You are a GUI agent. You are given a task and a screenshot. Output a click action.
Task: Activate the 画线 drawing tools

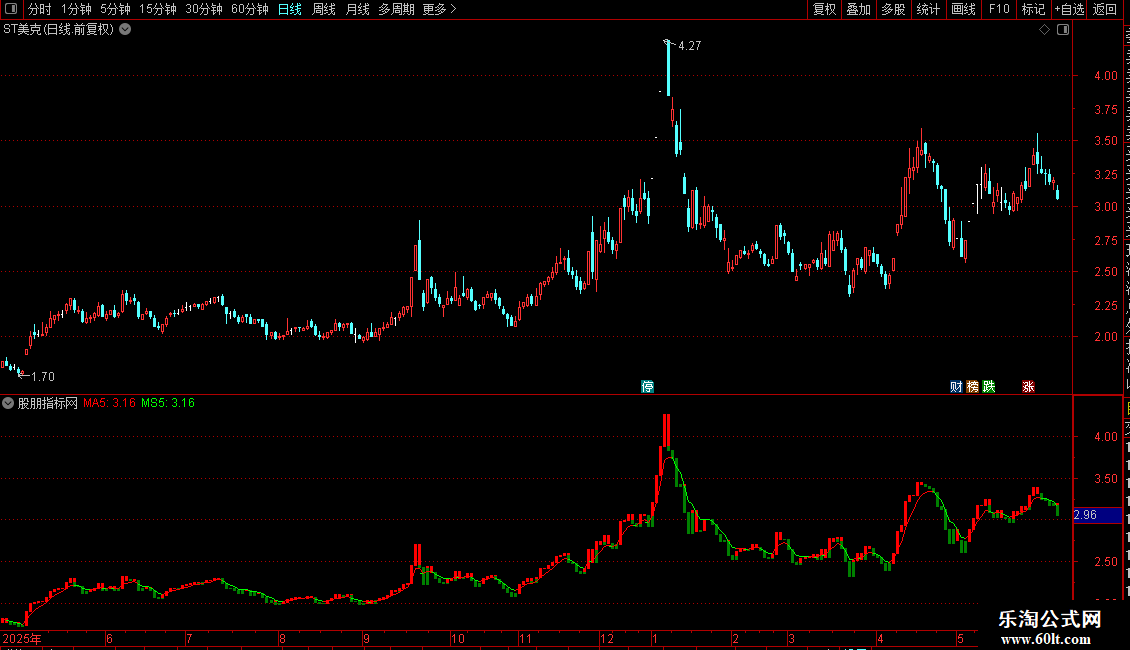[x=964, y=9]
